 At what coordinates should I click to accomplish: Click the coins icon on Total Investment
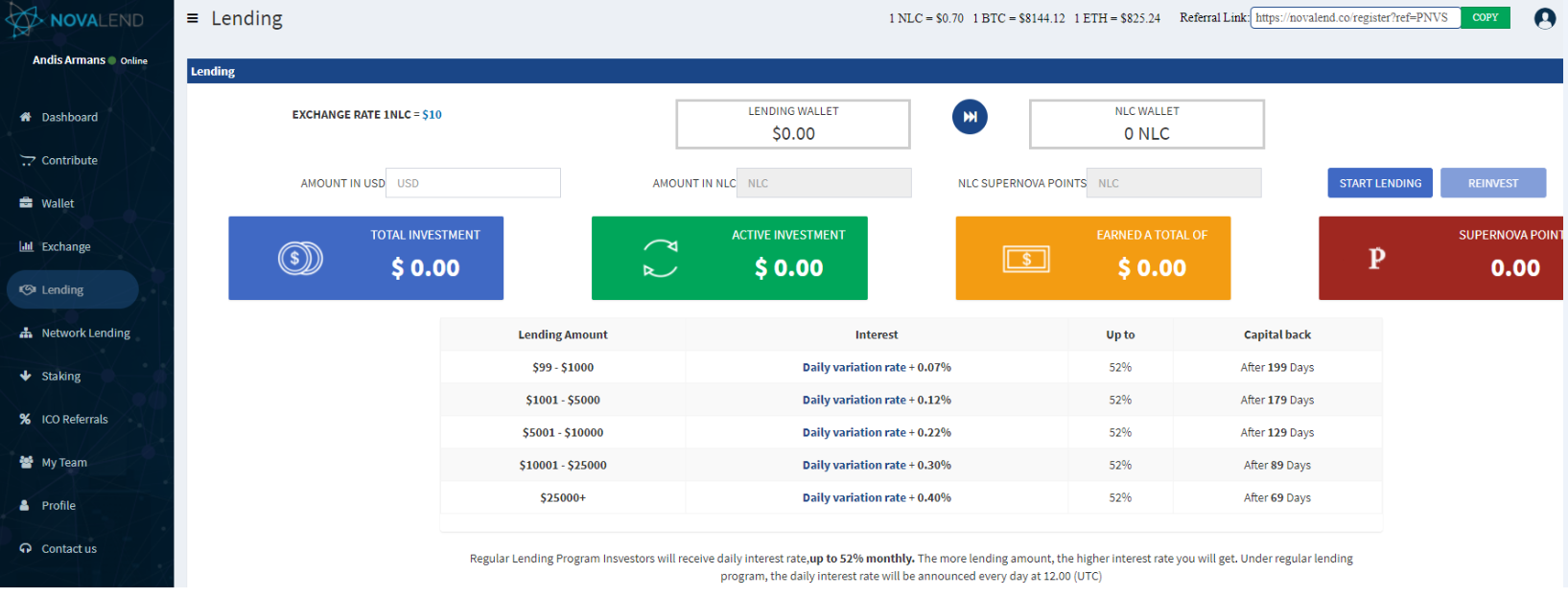coord(300,259)
